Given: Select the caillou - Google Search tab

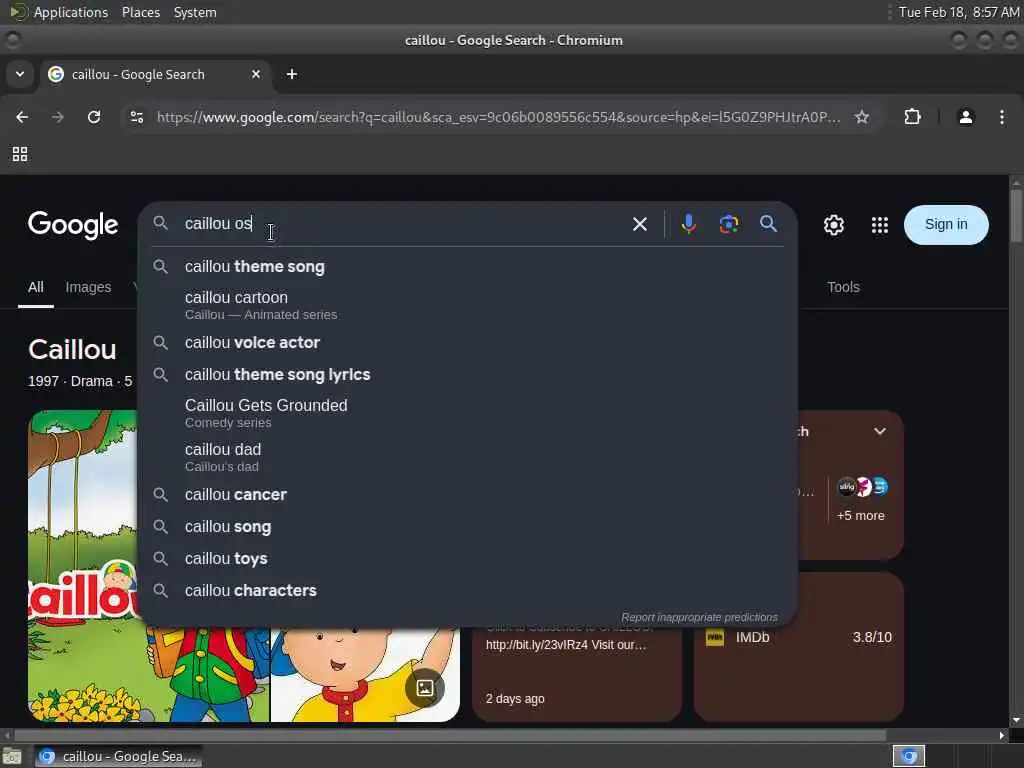Looking at the screenshot, I should (x=155, y=74).
